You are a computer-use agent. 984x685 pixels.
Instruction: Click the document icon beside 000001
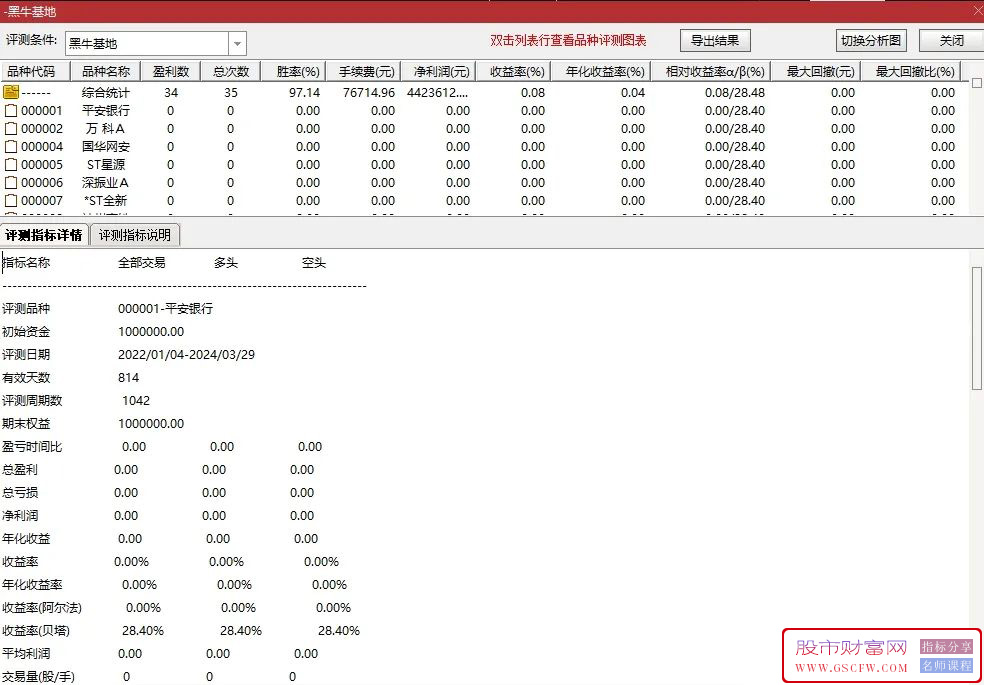pyautogui.click(x=11, y=111)
